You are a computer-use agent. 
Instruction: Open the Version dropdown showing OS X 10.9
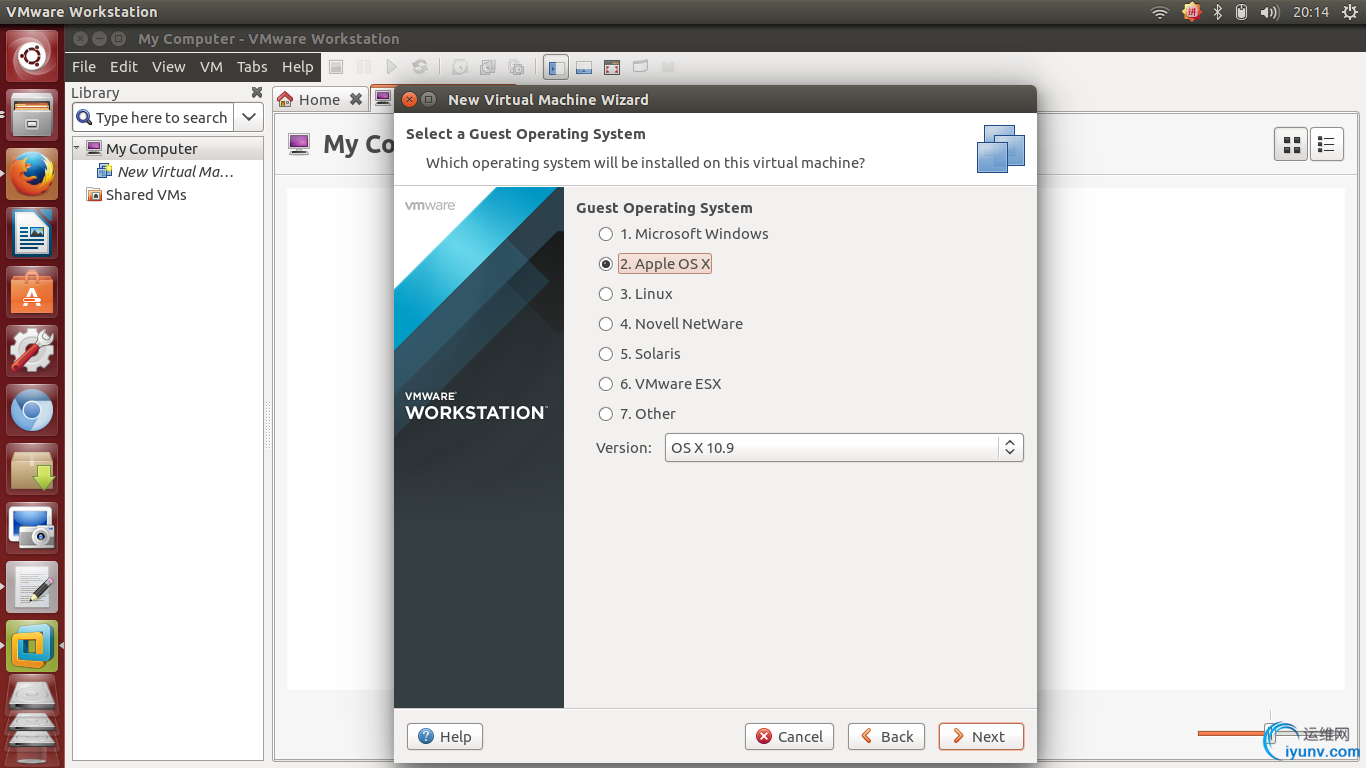(844, 448)
